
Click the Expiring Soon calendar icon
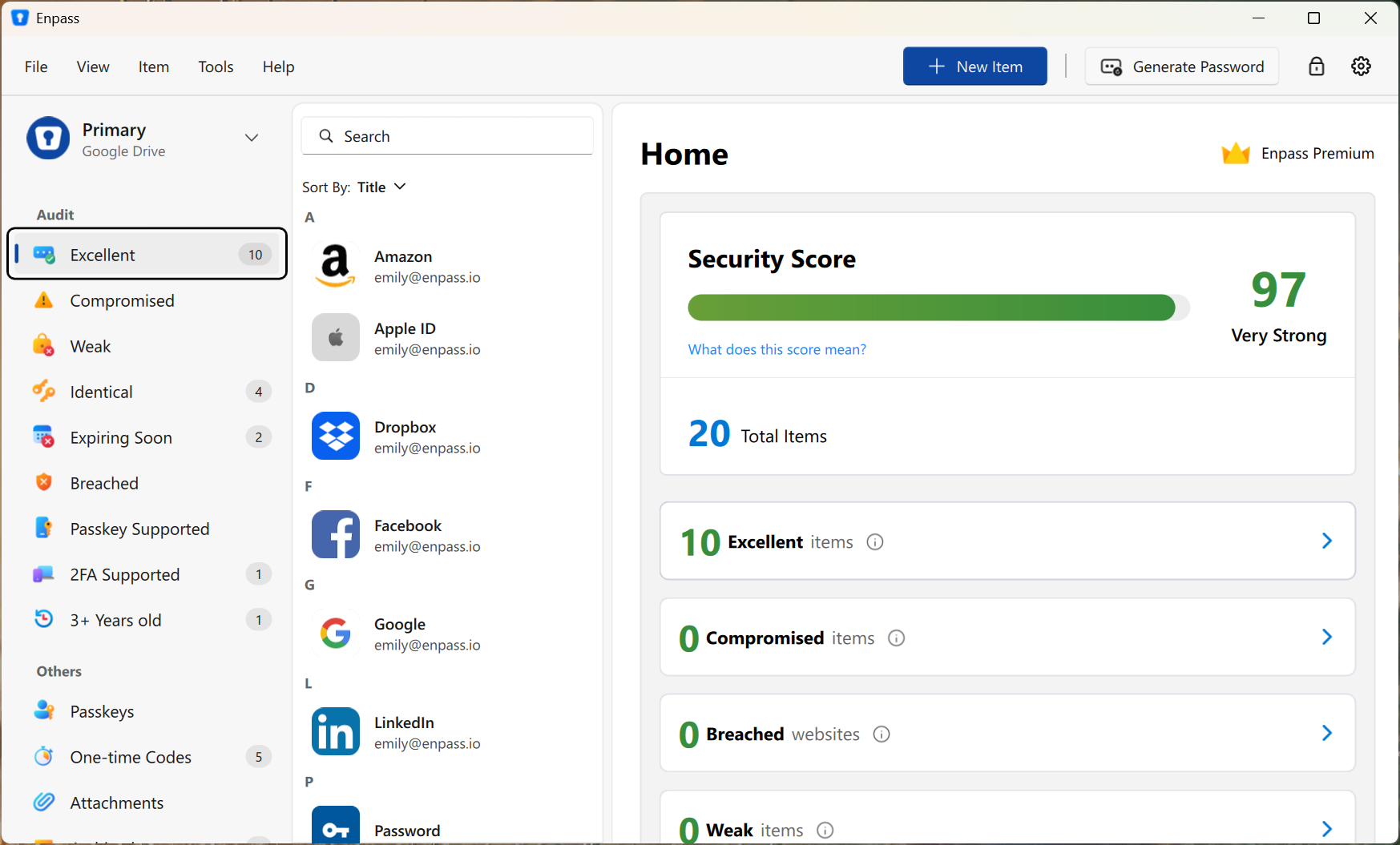coord(44,437)
